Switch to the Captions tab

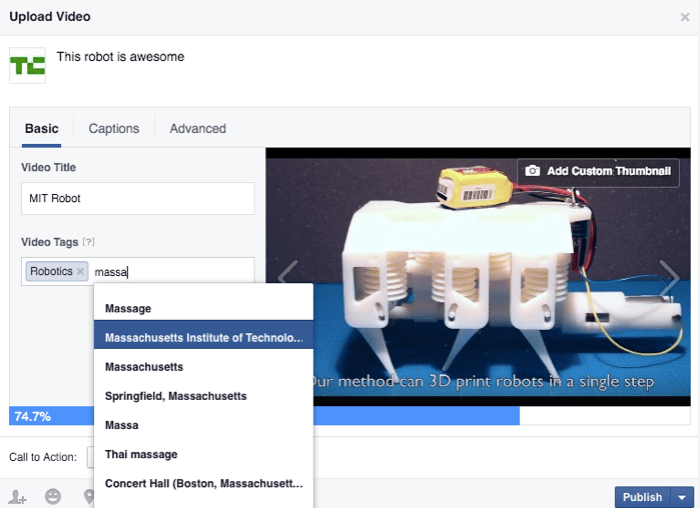click(x=113, y=128)
